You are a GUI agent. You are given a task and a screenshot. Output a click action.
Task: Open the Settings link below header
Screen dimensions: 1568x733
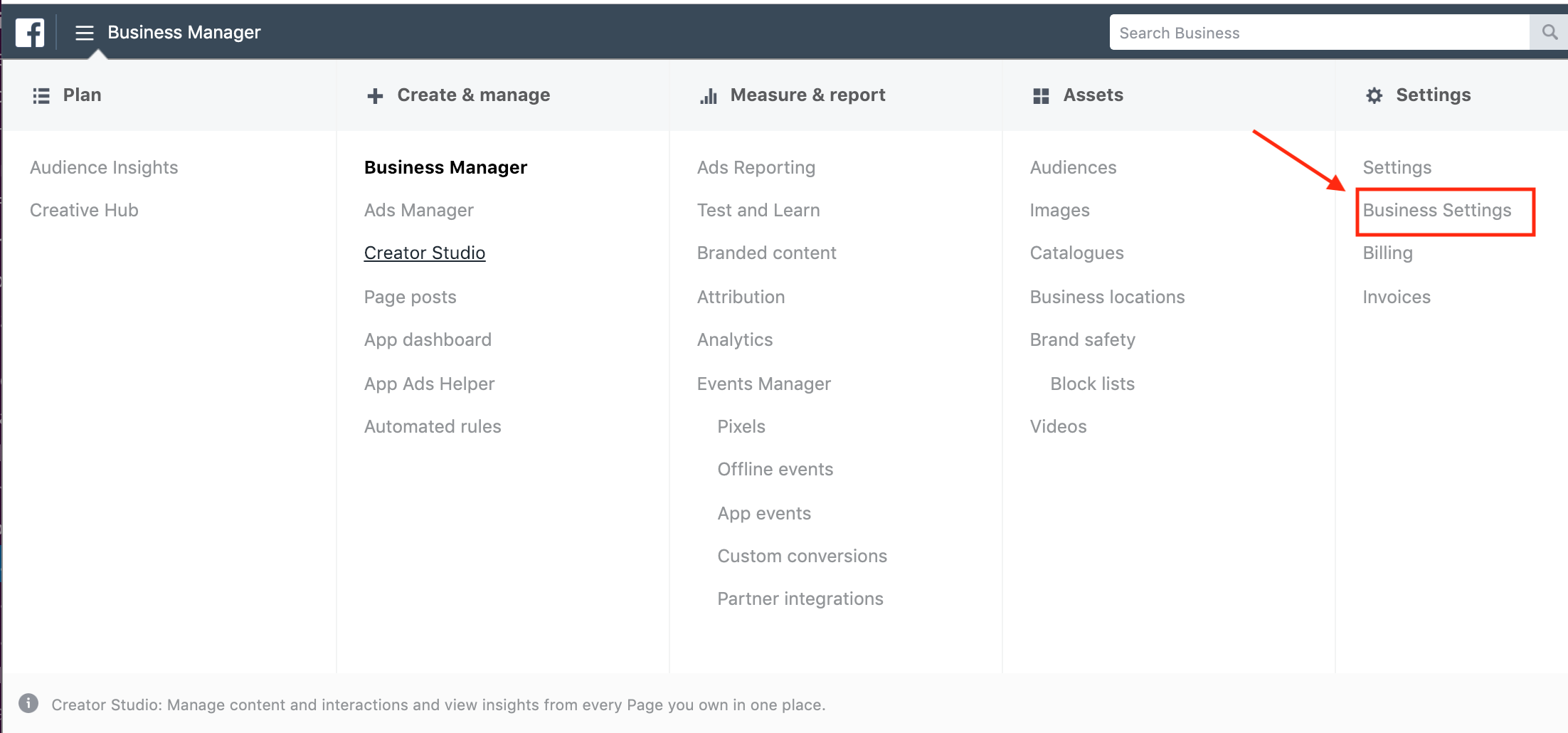point(1397,167)
